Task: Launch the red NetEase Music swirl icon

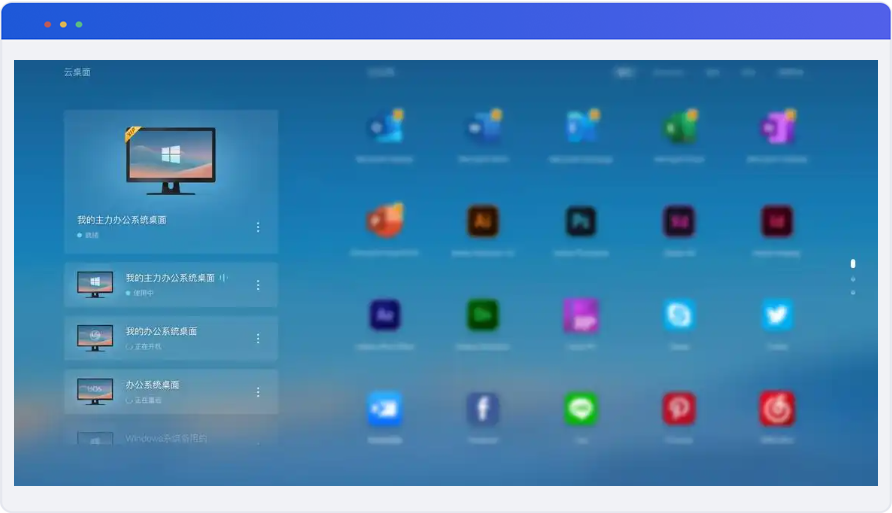Action: (x=777, y=408)
